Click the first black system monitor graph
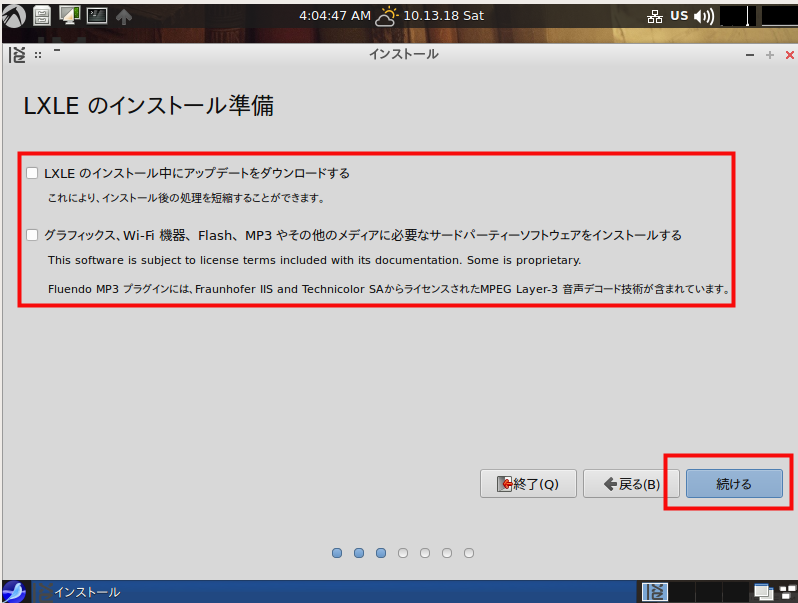This screenshot has width=798, height=603. (737, 16)
